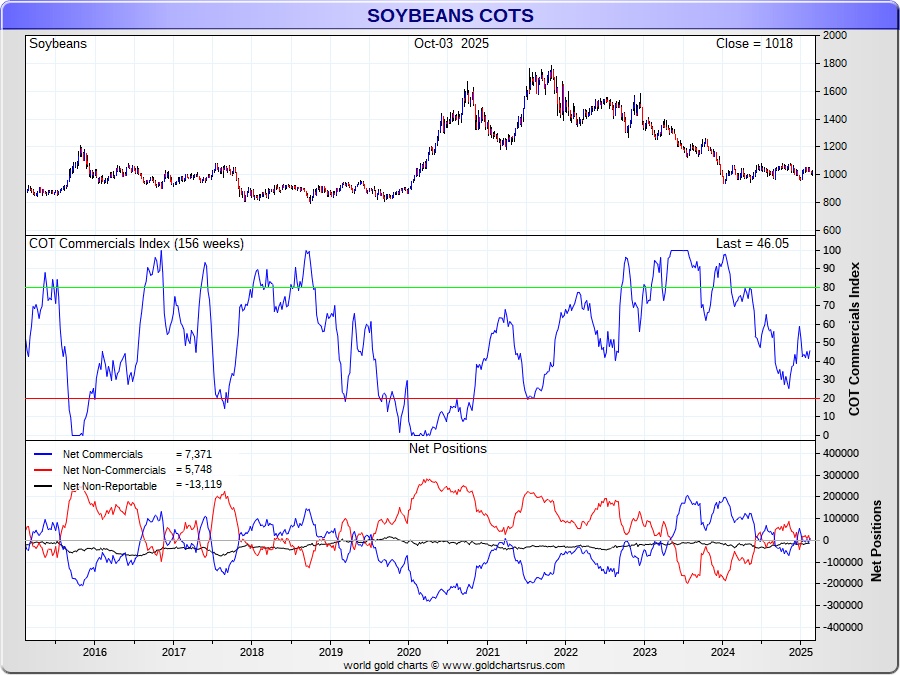
Task: Click the vertical COT Commercials Index axis title
Action: pos(855,339)
